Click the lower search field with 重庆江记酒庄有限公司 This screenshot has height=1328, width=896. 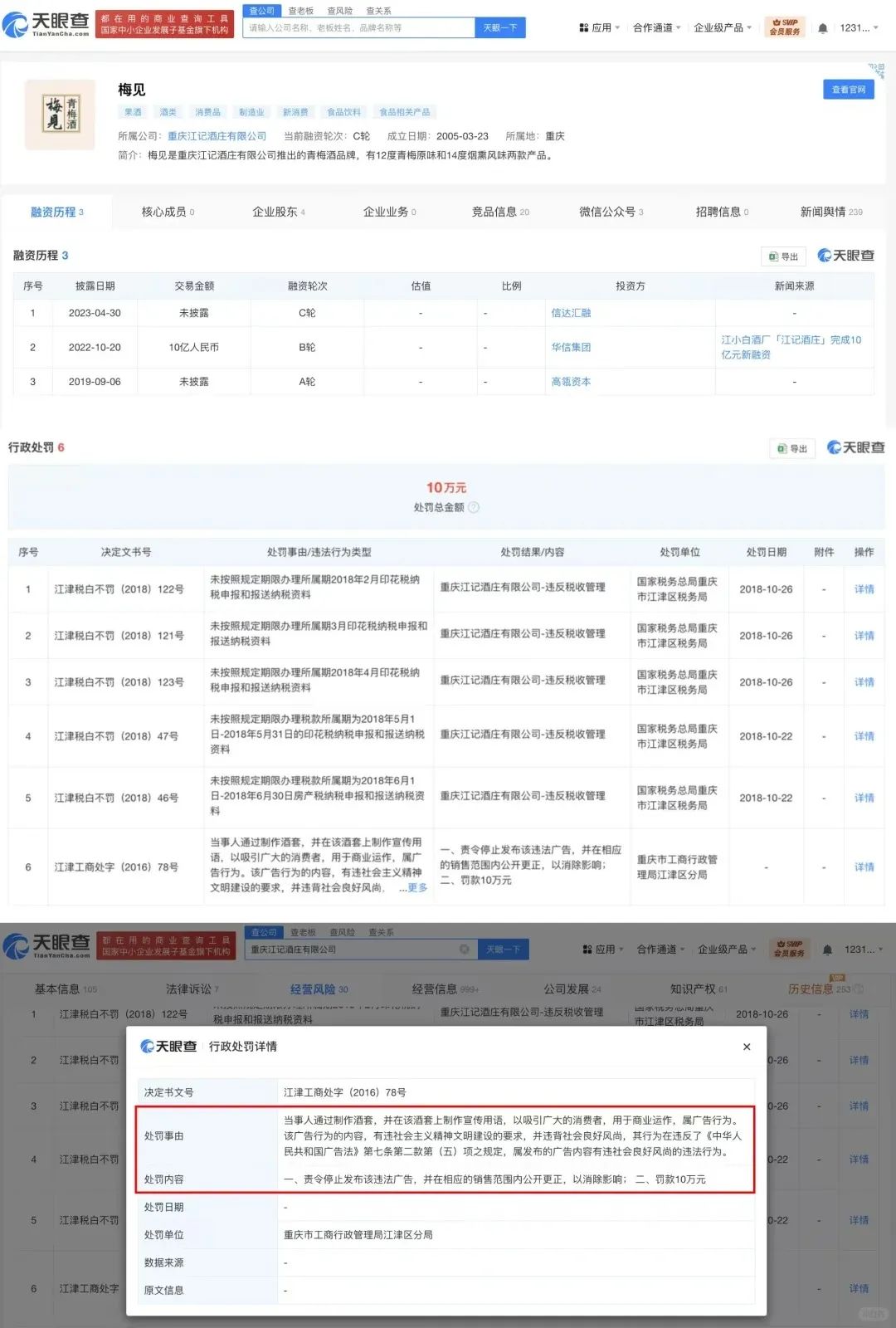(362, 949)
